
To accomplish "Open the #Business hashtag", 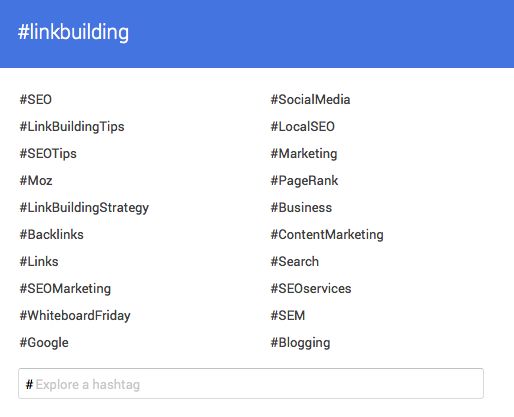I will point(301,208).
